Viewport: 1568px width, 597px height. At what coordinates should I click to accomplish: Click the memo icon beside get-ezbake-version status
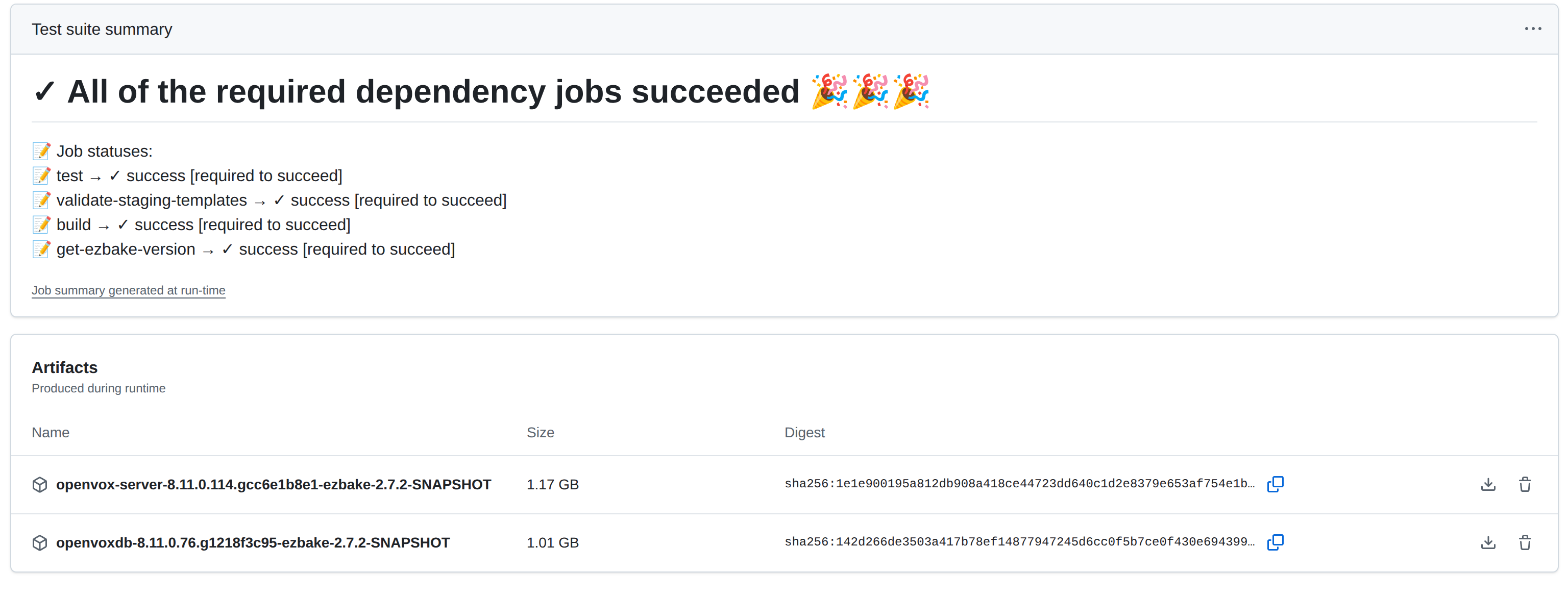point(40,249)
